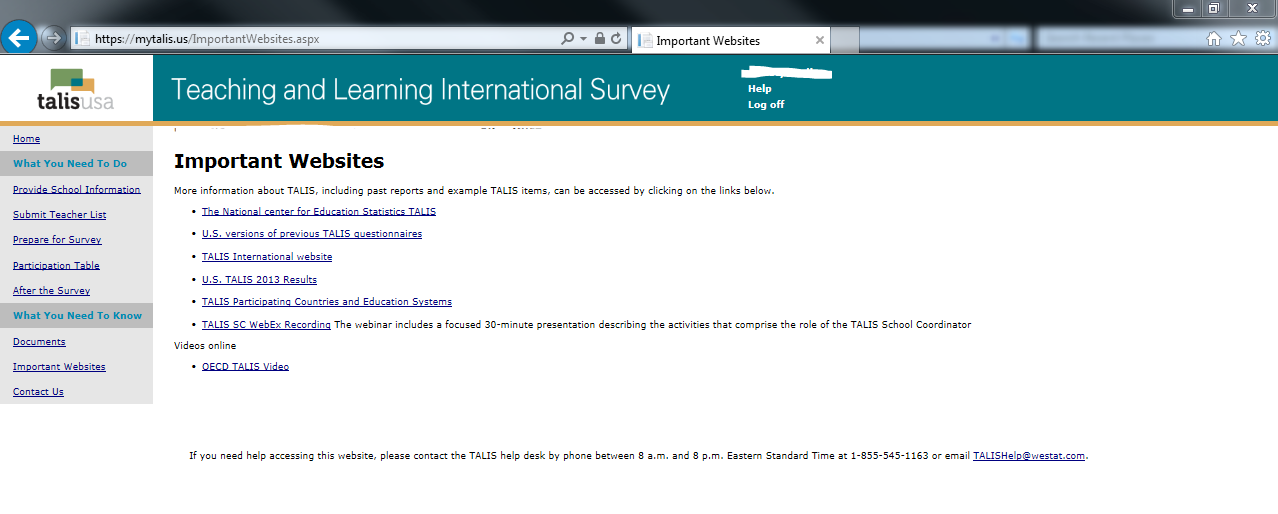Refresh the page with reload icon
The image size is (1278, 514).
616,39
